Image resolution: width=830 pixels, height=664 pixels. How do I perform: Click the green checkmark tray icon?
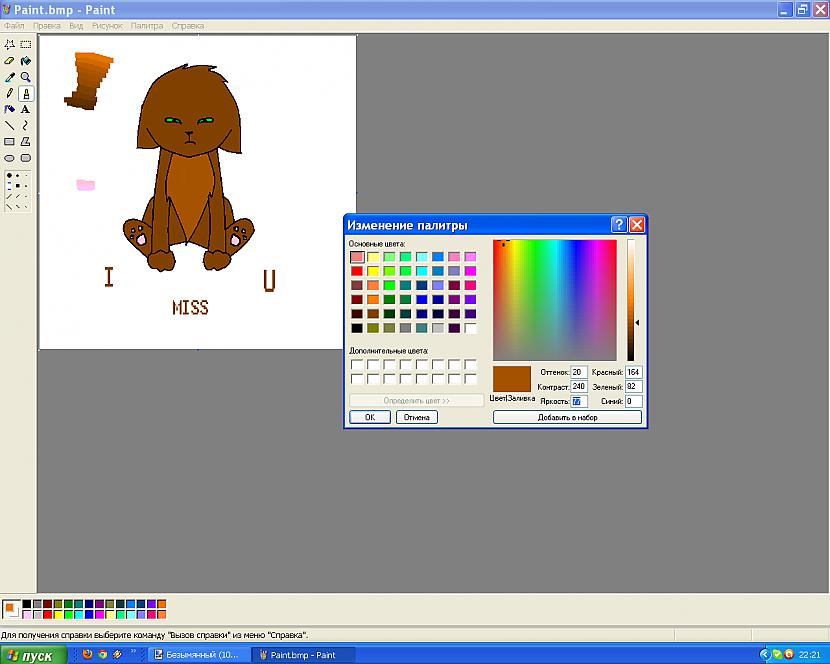777,654
